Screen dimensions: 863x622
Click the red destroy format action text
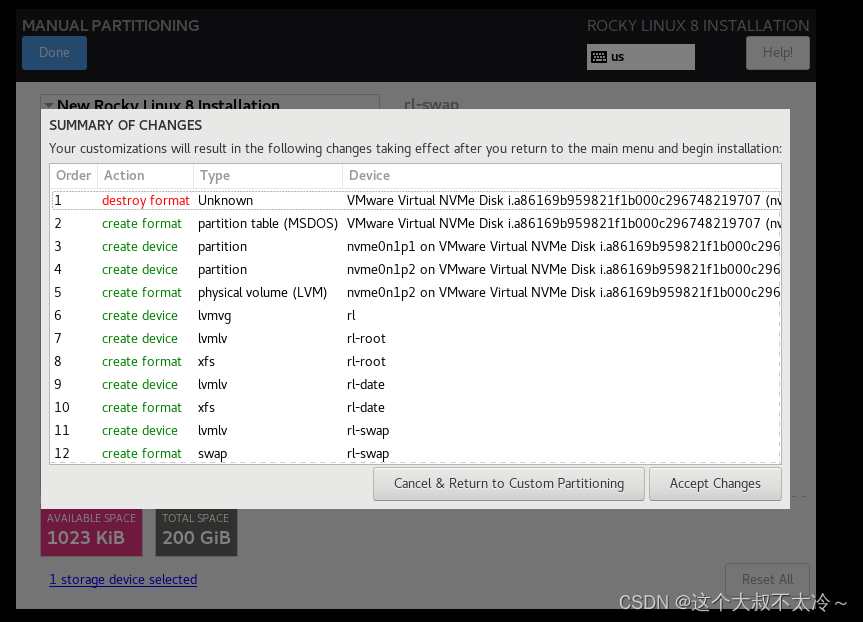tap(145, 200)
